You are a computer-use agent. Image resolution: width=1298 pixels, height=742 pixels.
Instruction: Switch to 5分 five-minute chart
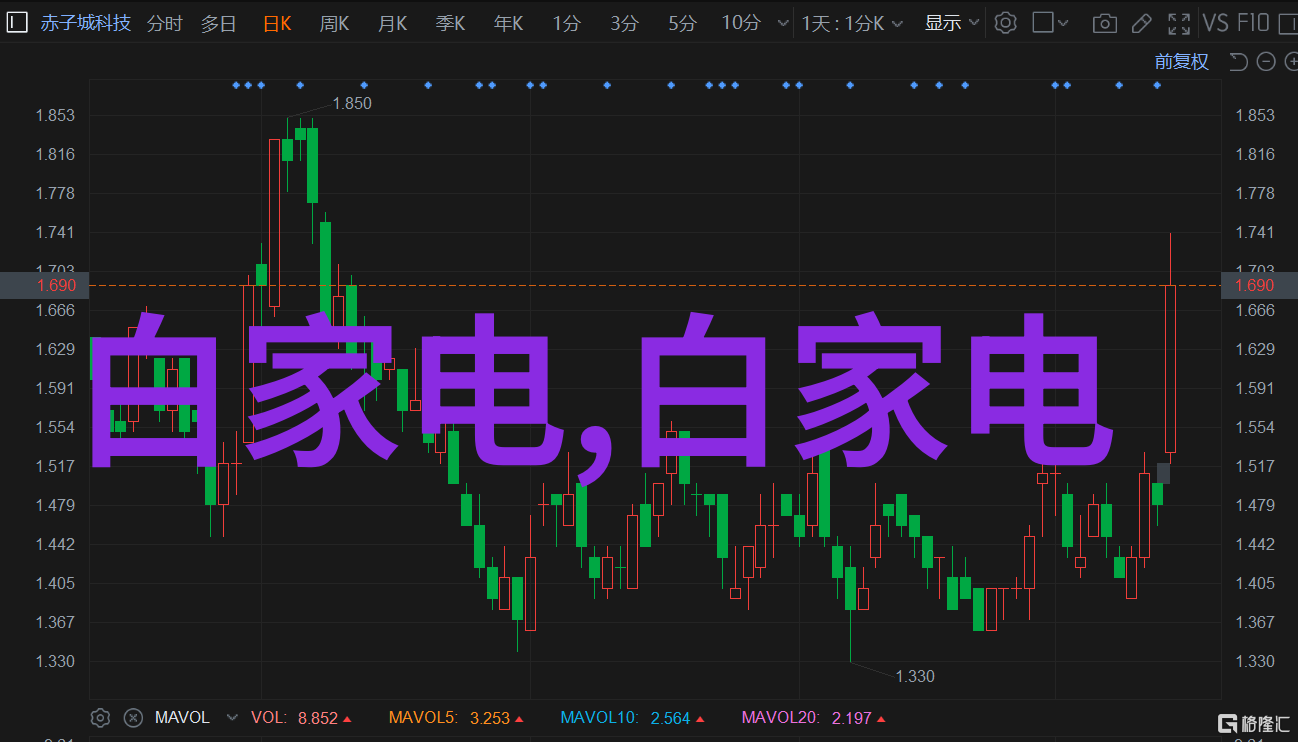(x=683, y=23)
